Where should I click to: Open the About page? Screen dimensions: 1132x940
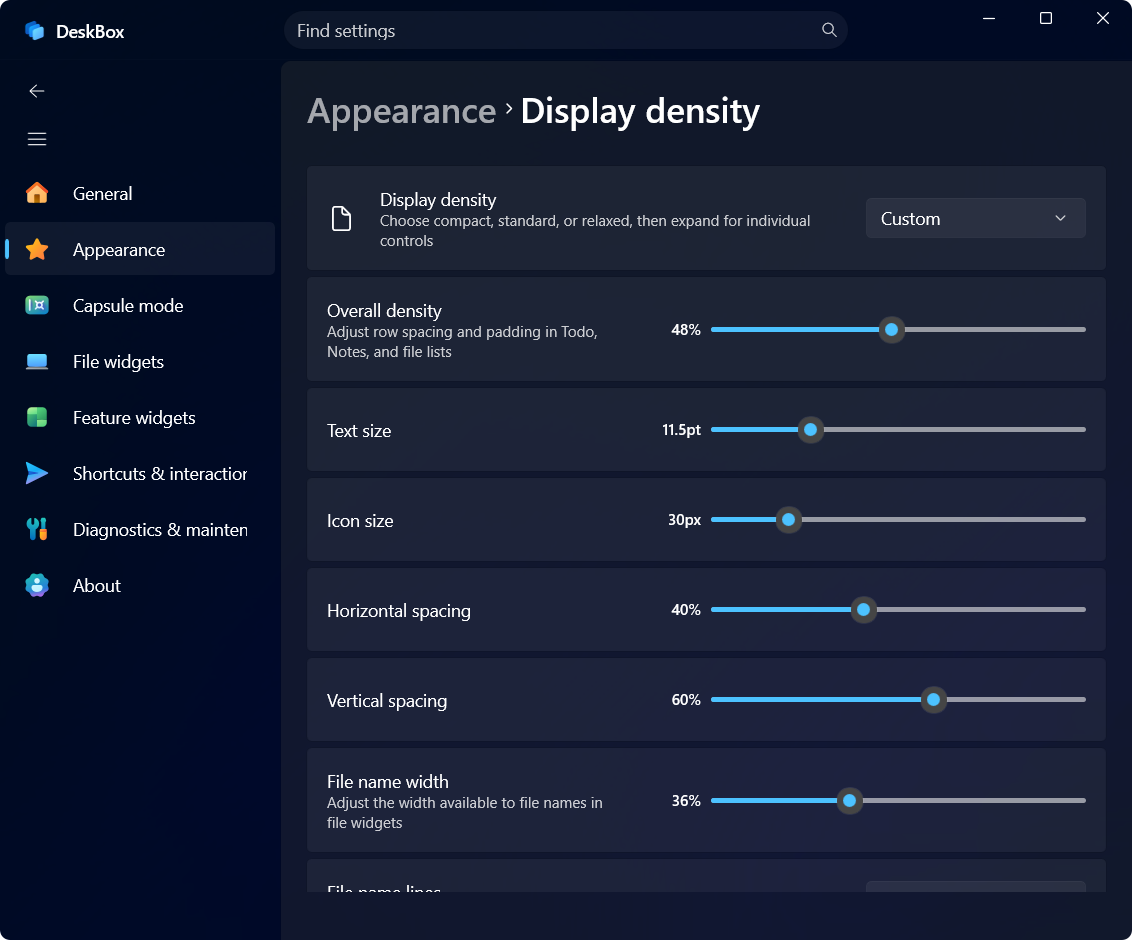140,585
